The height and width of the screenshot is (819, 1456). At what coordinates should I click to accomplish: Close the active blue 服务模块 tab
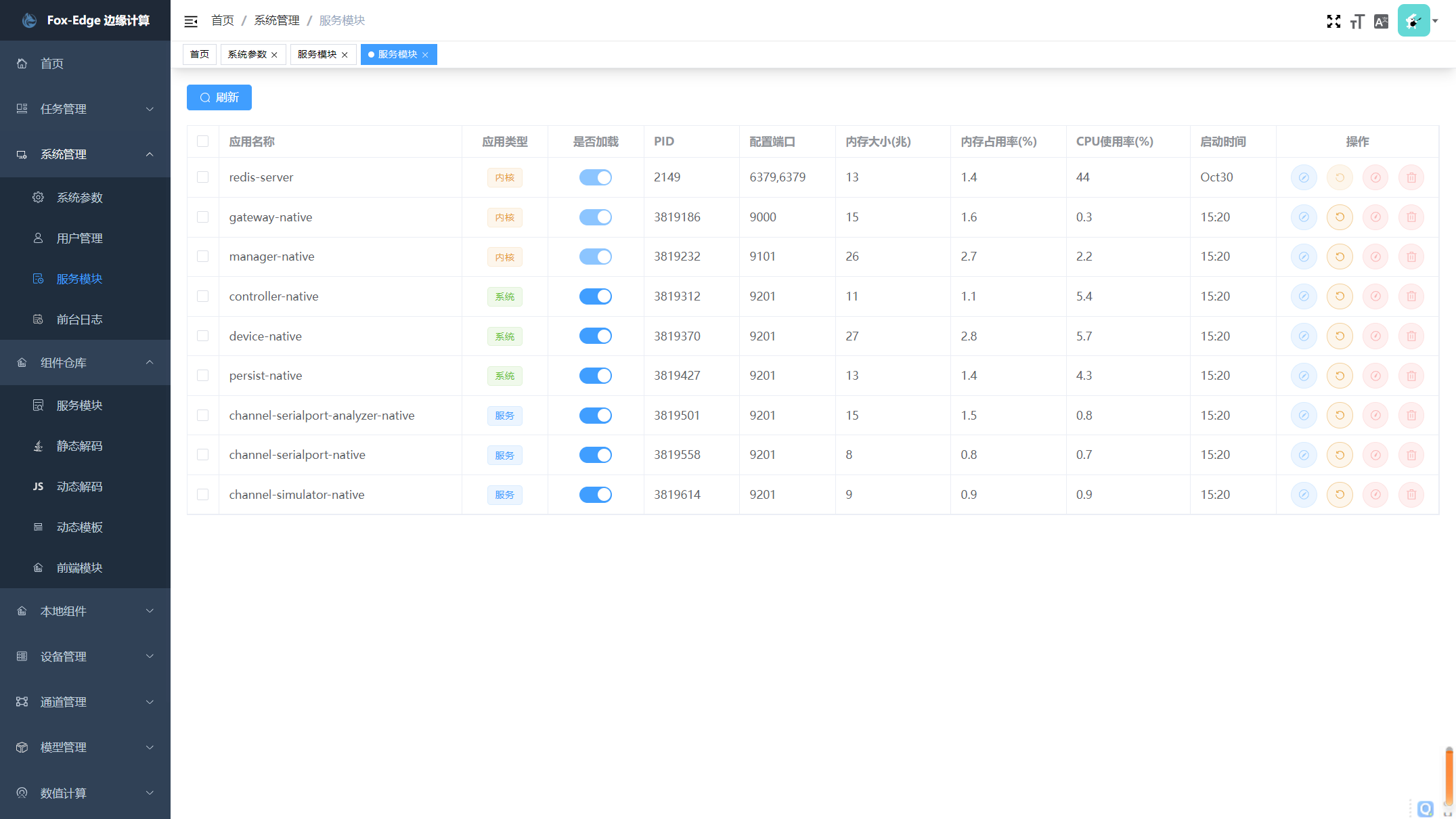pos(425,55)
